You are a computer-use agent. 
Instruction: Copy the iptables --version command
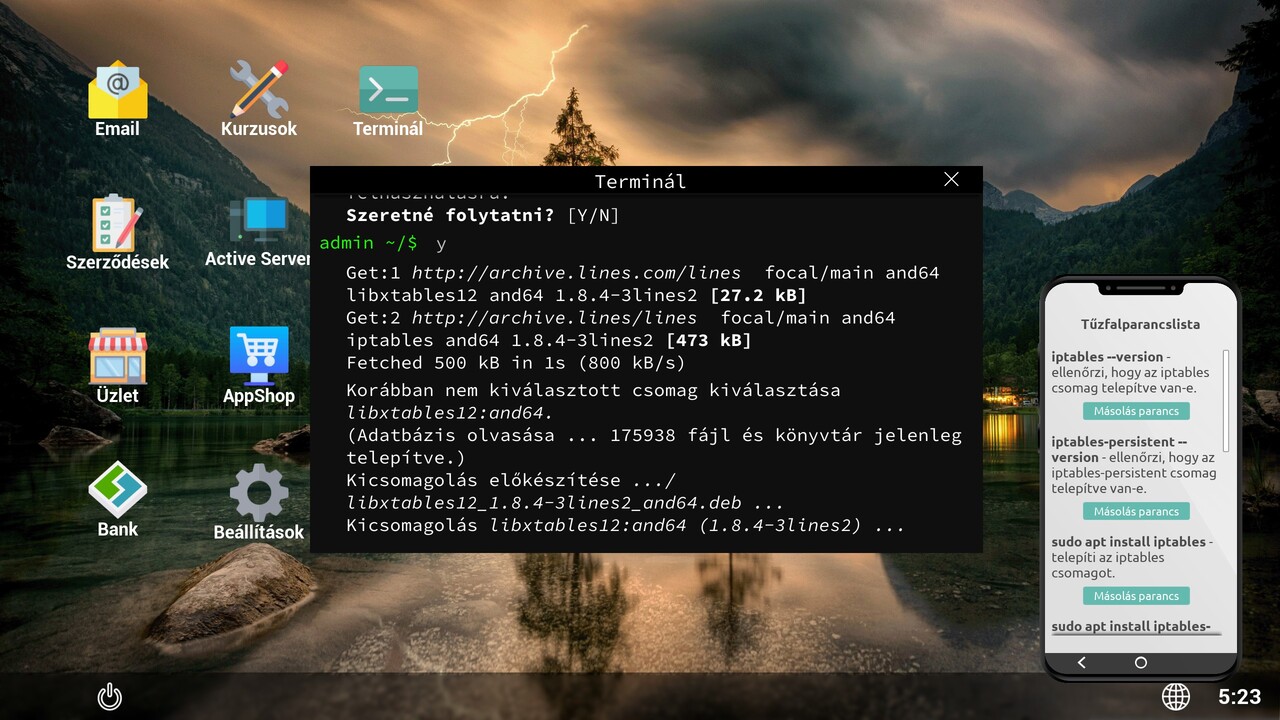1136,411
